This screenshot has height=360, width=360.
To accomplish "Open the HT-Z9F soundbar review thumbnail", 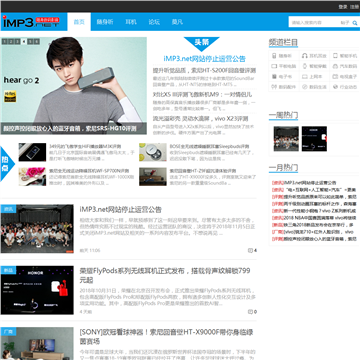I will coord(153,177).
